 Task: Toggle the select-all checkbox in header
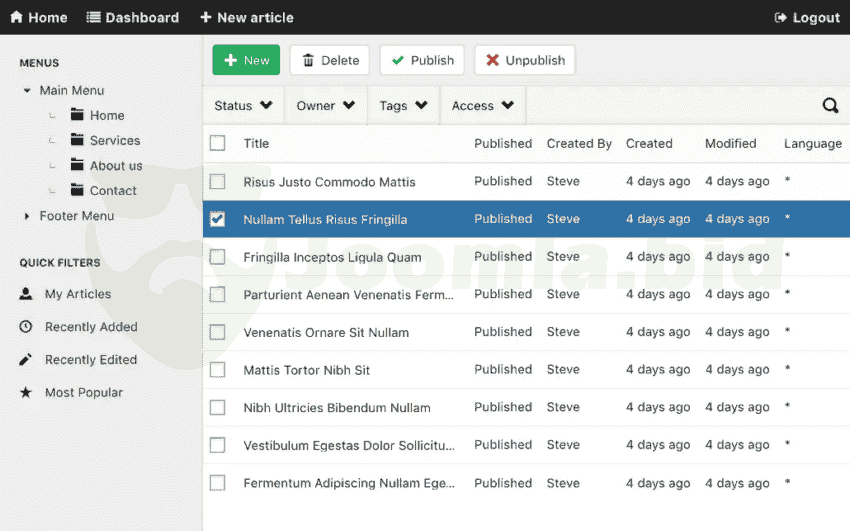point(218,144)
